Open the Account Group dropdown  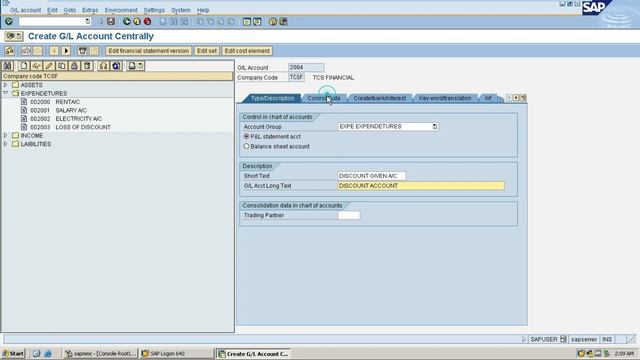pyautogui.click(x=435, y=127)
